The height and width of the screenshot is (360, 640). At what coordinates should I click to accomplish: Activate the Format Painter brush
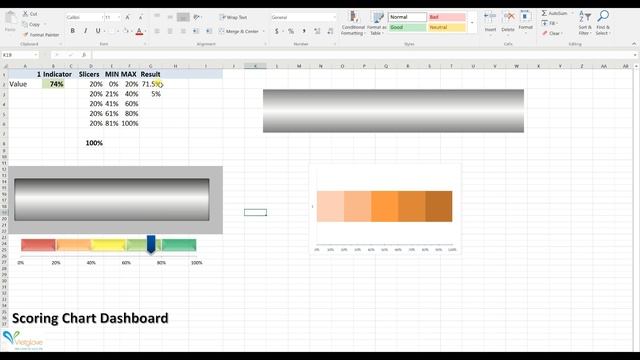click(41, 35)
